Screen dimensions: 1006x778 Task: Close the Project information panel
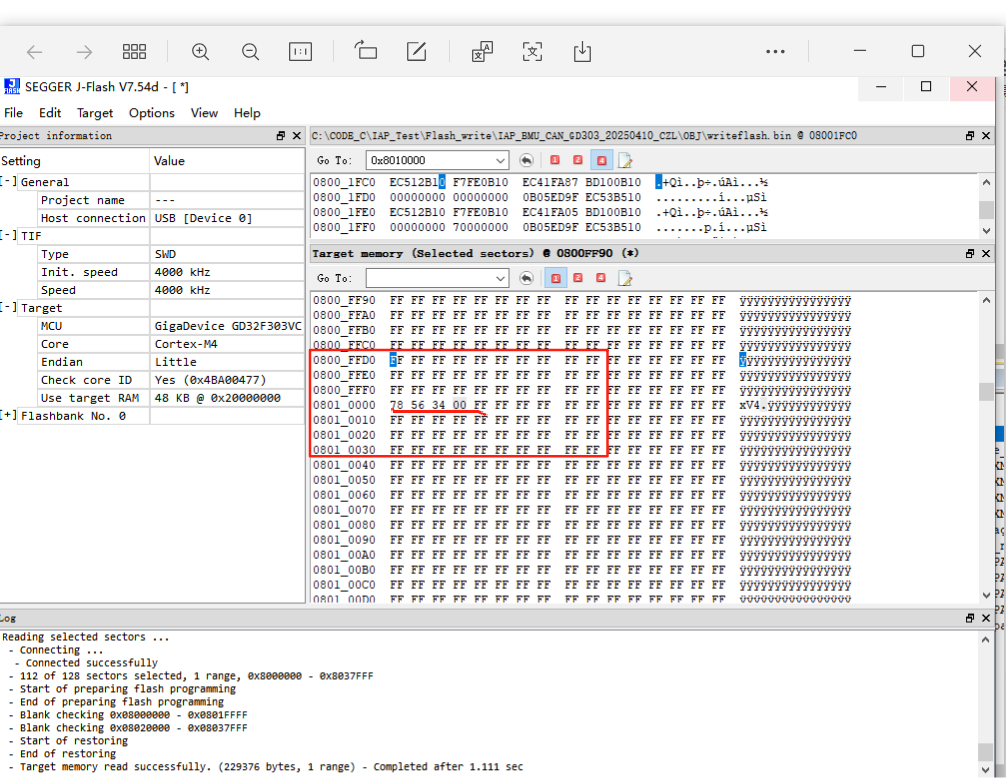296,135
